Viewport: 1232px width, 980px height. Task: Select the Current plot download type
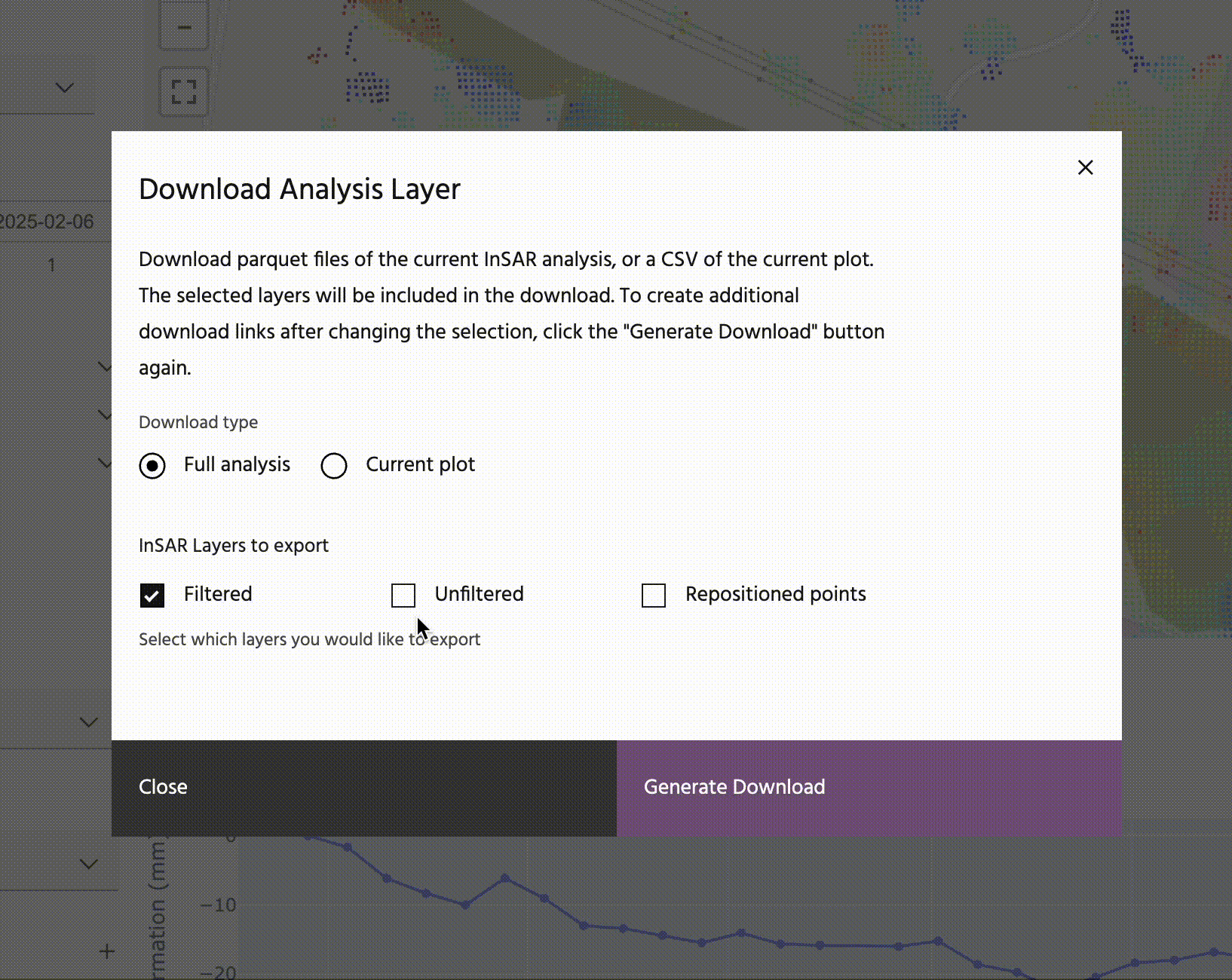(334, 466)
